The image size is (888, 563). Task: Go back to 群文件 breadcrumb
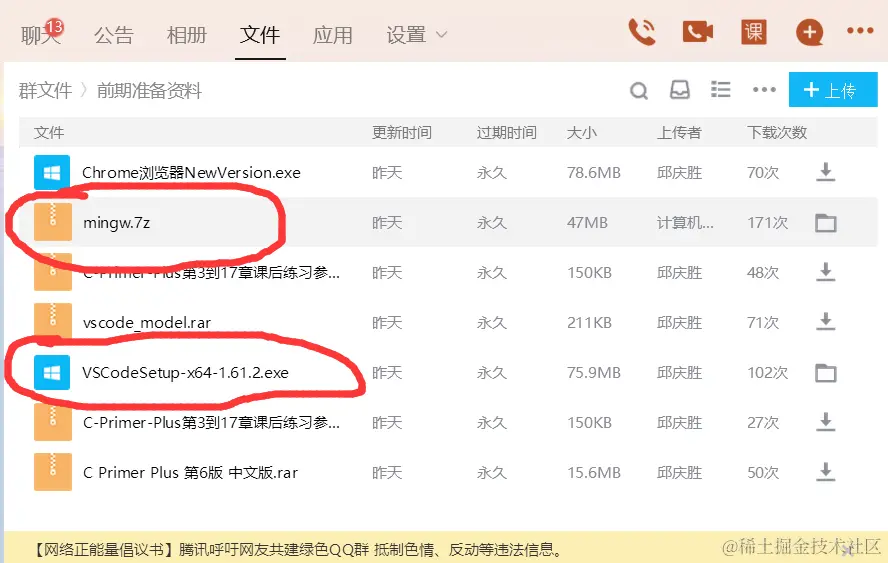45,90
